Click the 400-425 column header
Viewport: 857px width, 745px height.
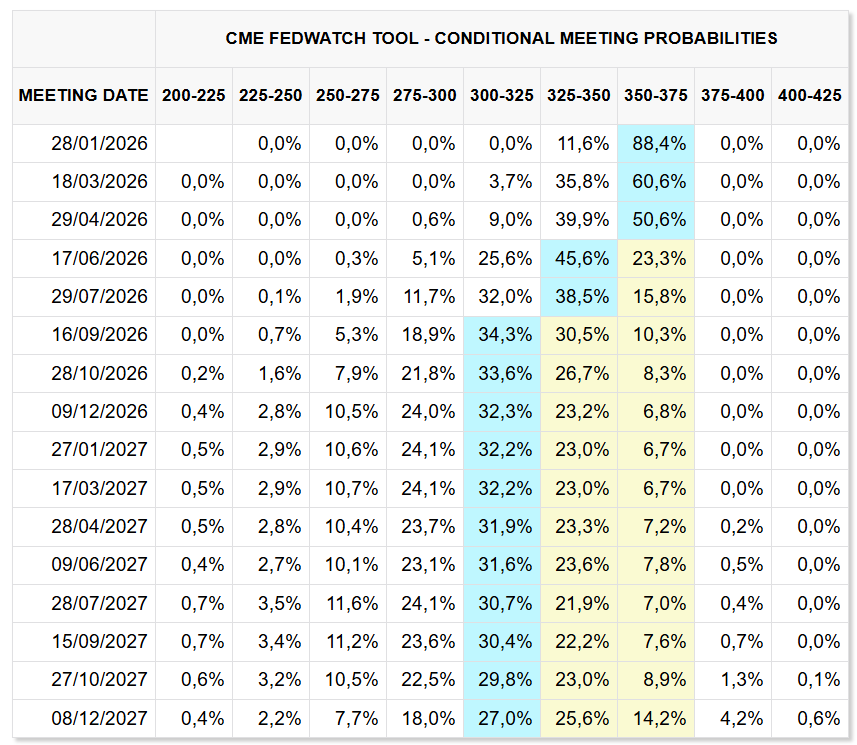click(x=810, y=96)
